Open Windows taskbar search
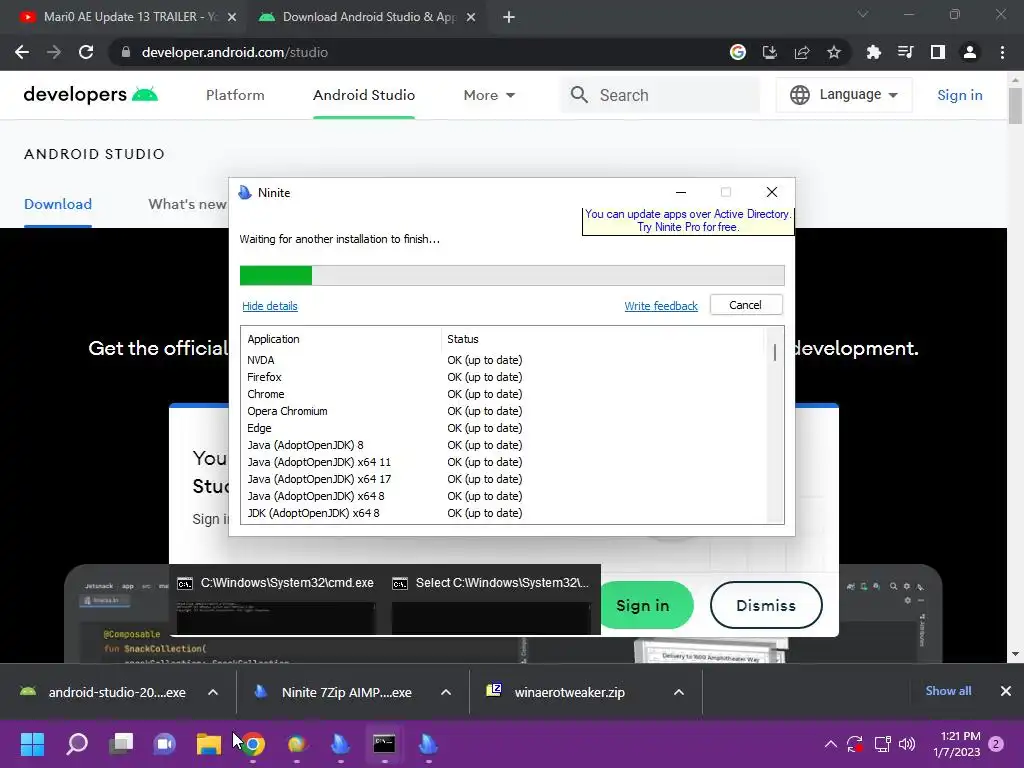Screen dimensions: 1024x768 point(77,744)
